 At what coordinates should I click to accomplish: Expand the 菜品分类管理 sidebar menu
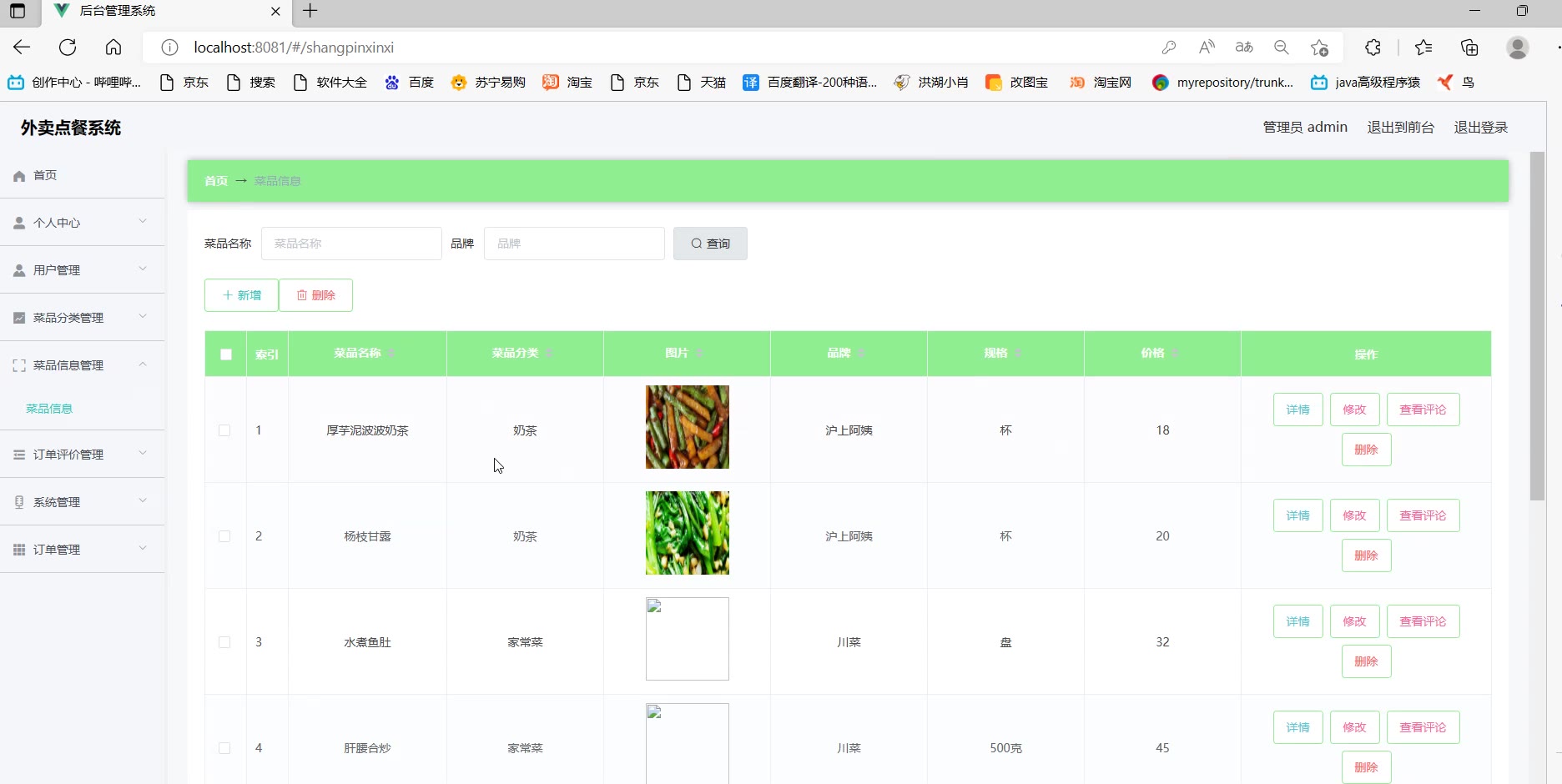[x=82, y=318]
